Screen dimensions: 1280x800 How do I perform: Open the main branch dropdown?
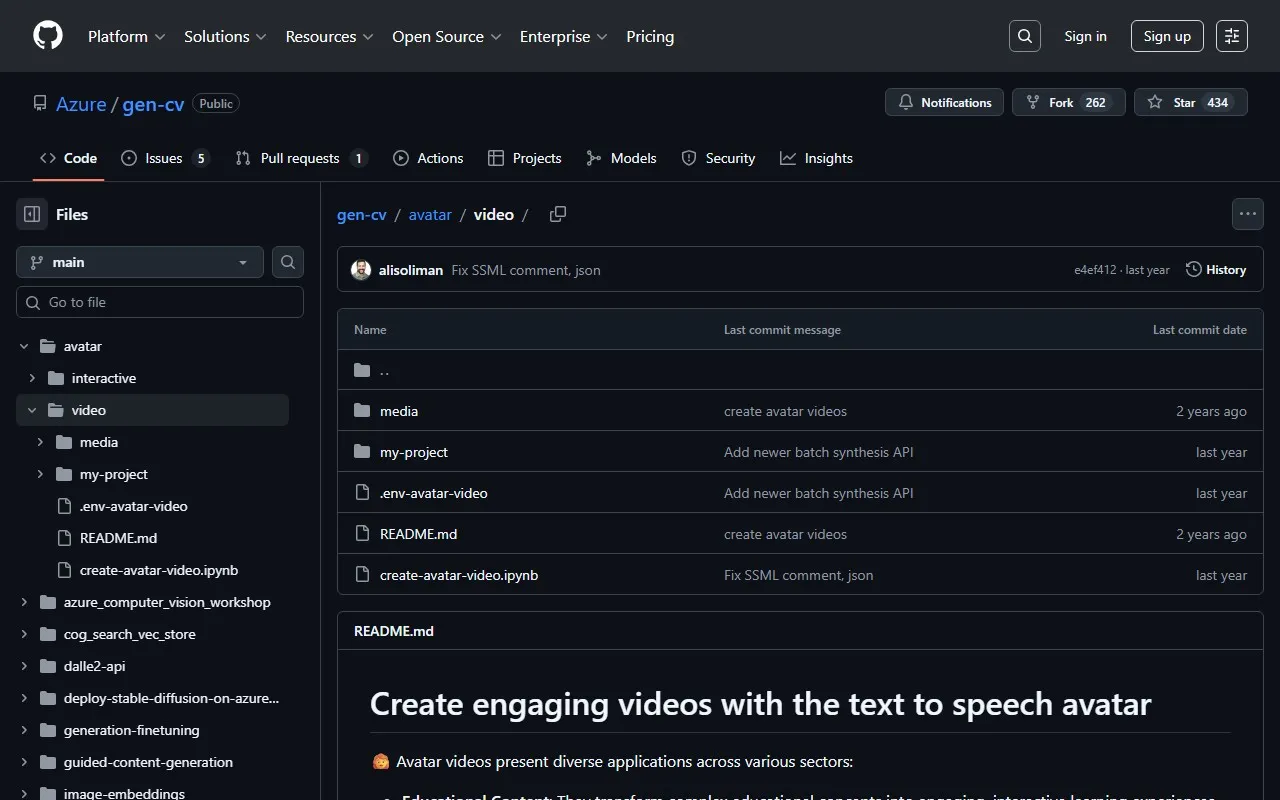point(140,262)
